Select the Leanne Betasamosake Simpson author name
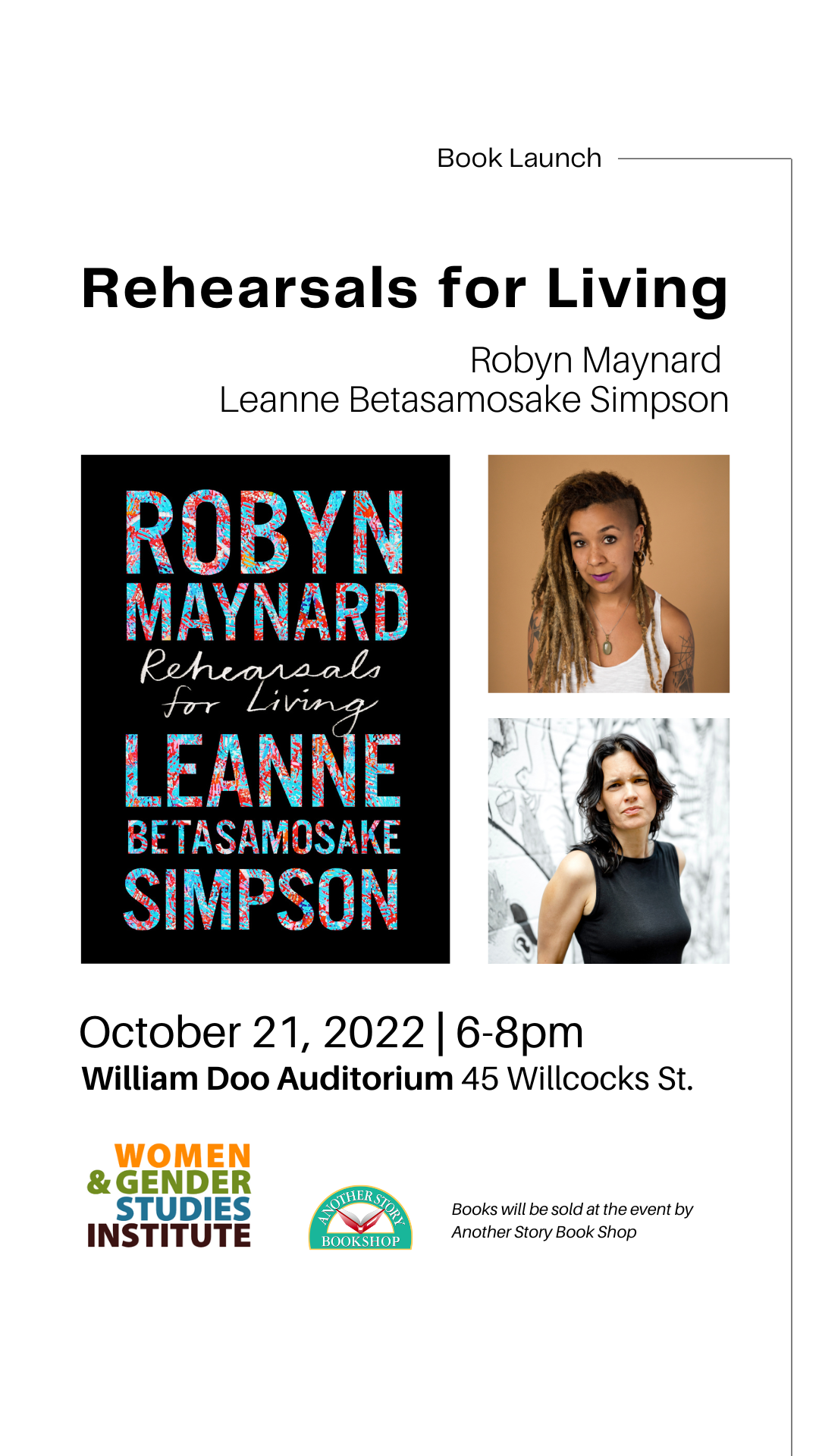819x1456 pixels. [x=474, y=400]
